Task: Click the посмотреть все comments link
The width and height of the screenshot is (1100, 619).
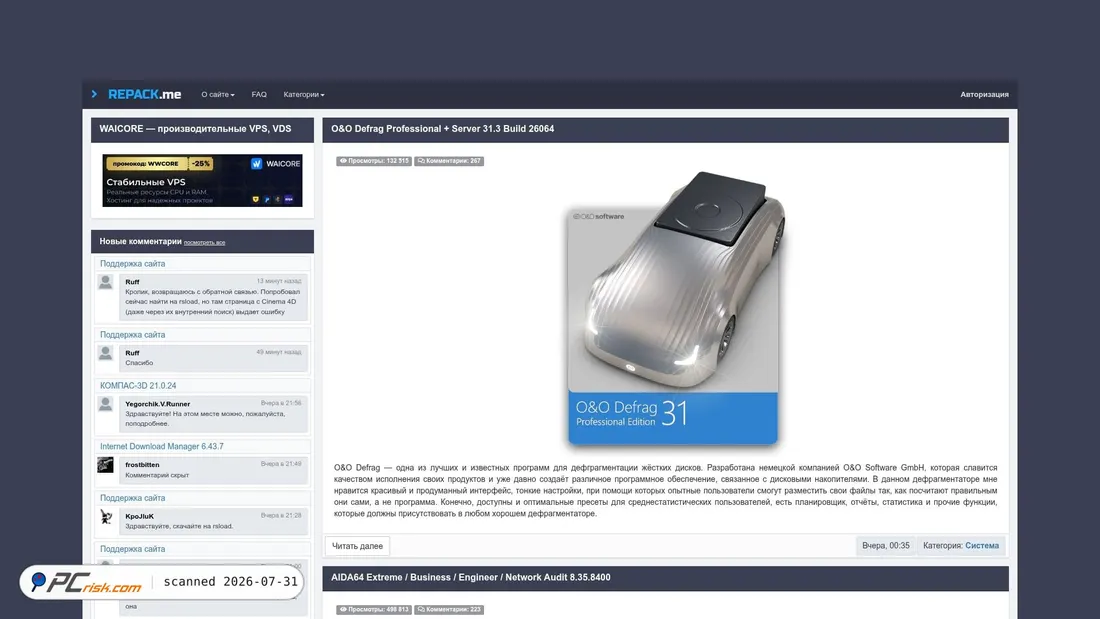Action: pyautogui.click(x=204, y=243)
